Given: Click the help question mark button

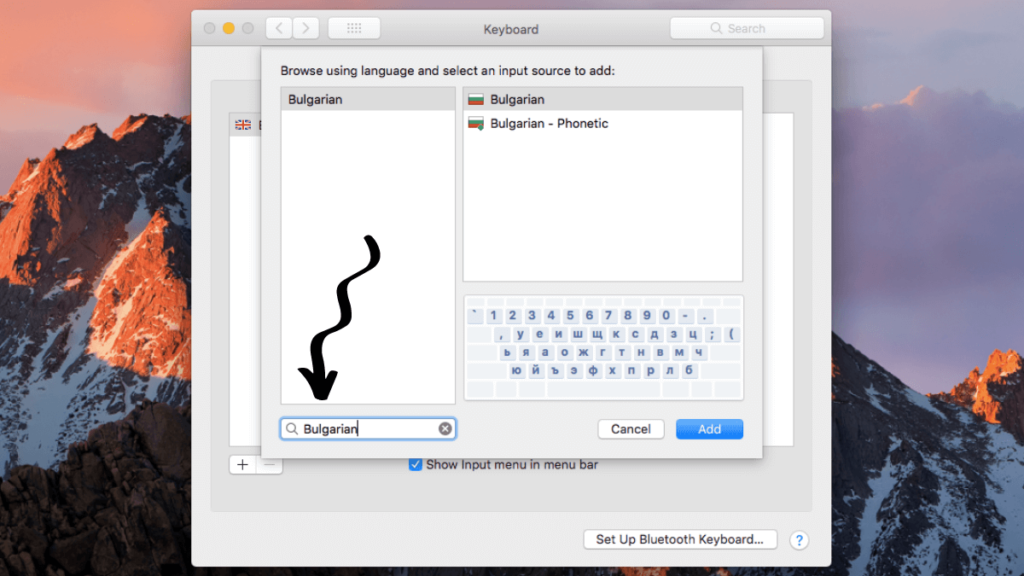Looking at the screenshot, I should [x=798, y=540].
